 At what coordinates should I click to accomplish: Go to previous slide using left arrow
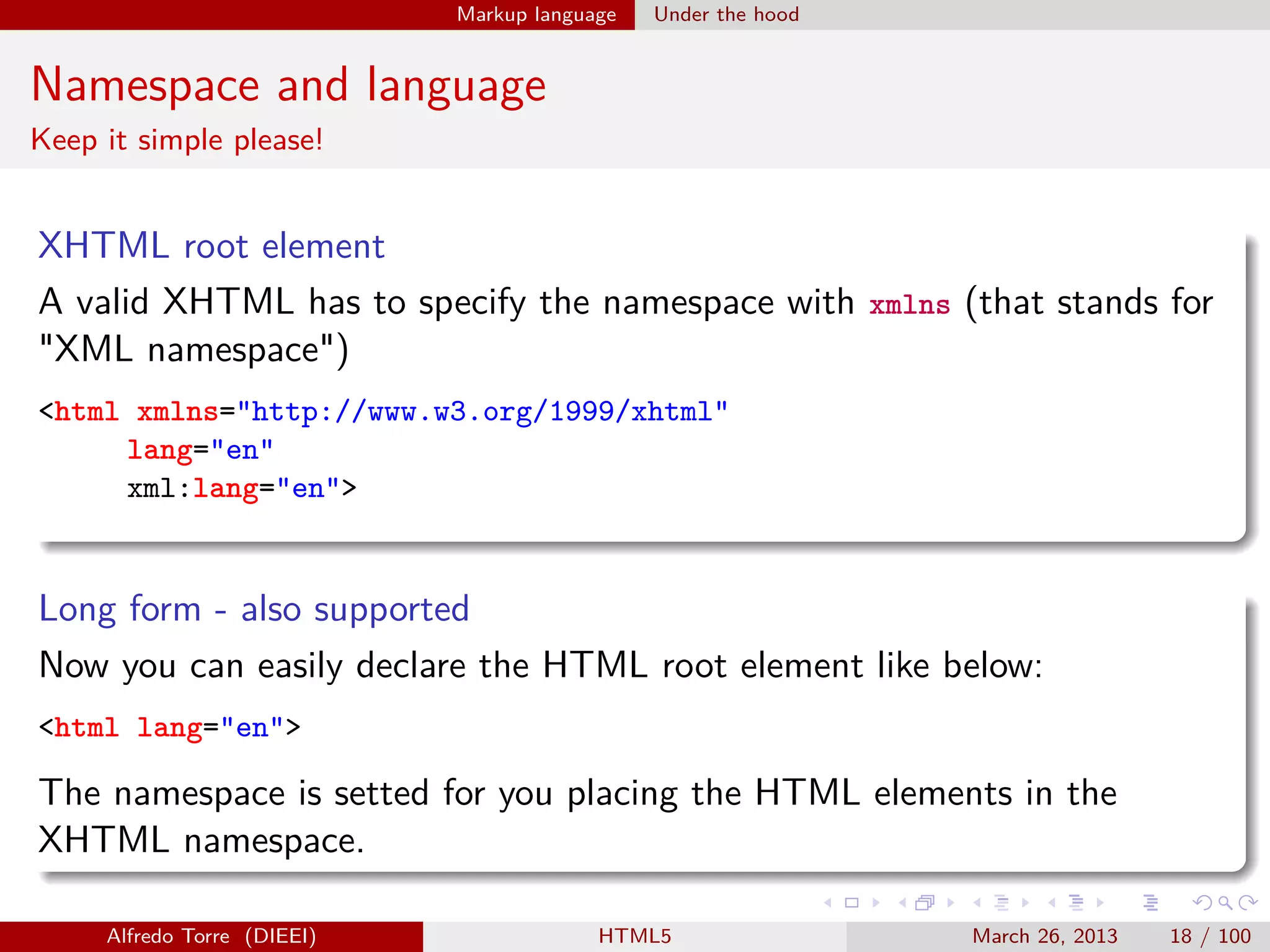pos(827,903)
